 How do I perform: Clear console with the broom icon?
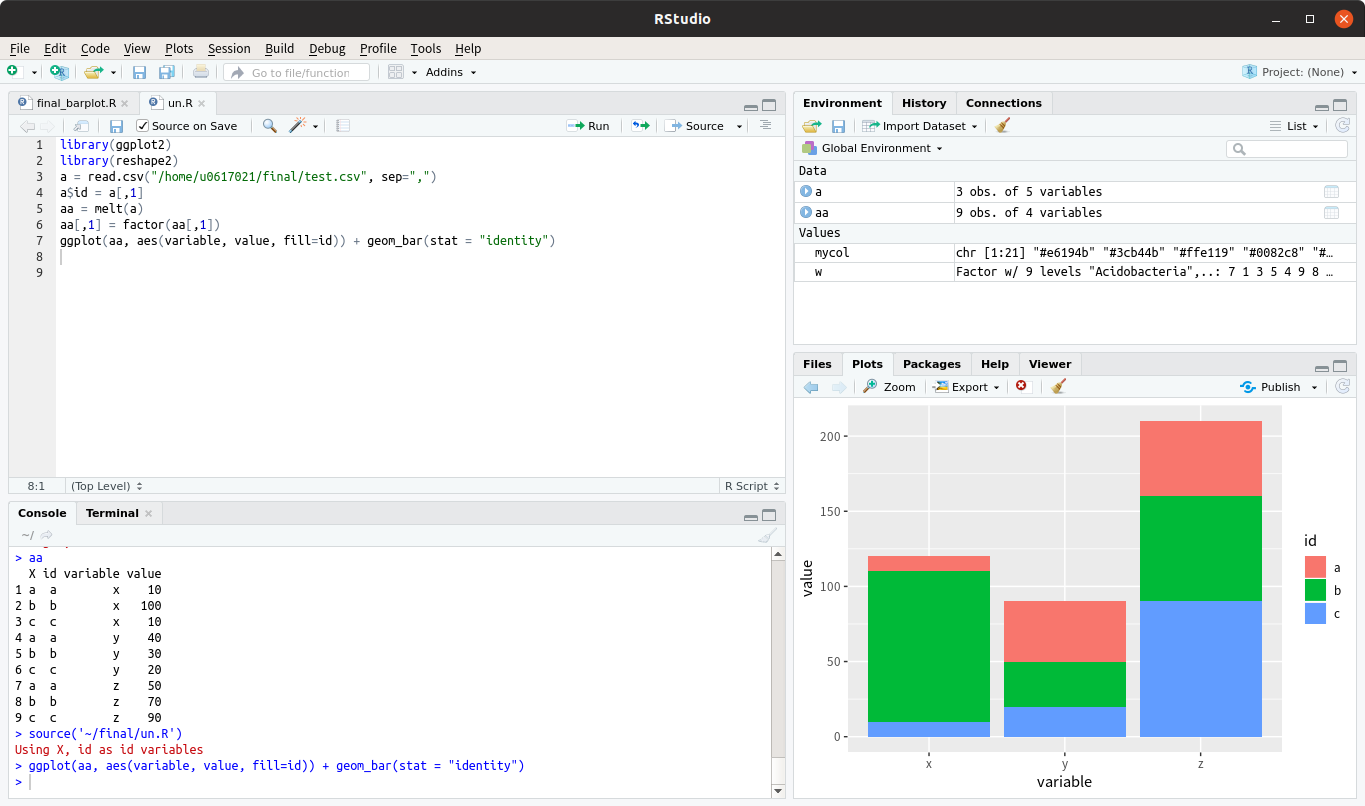coord(767,536)
